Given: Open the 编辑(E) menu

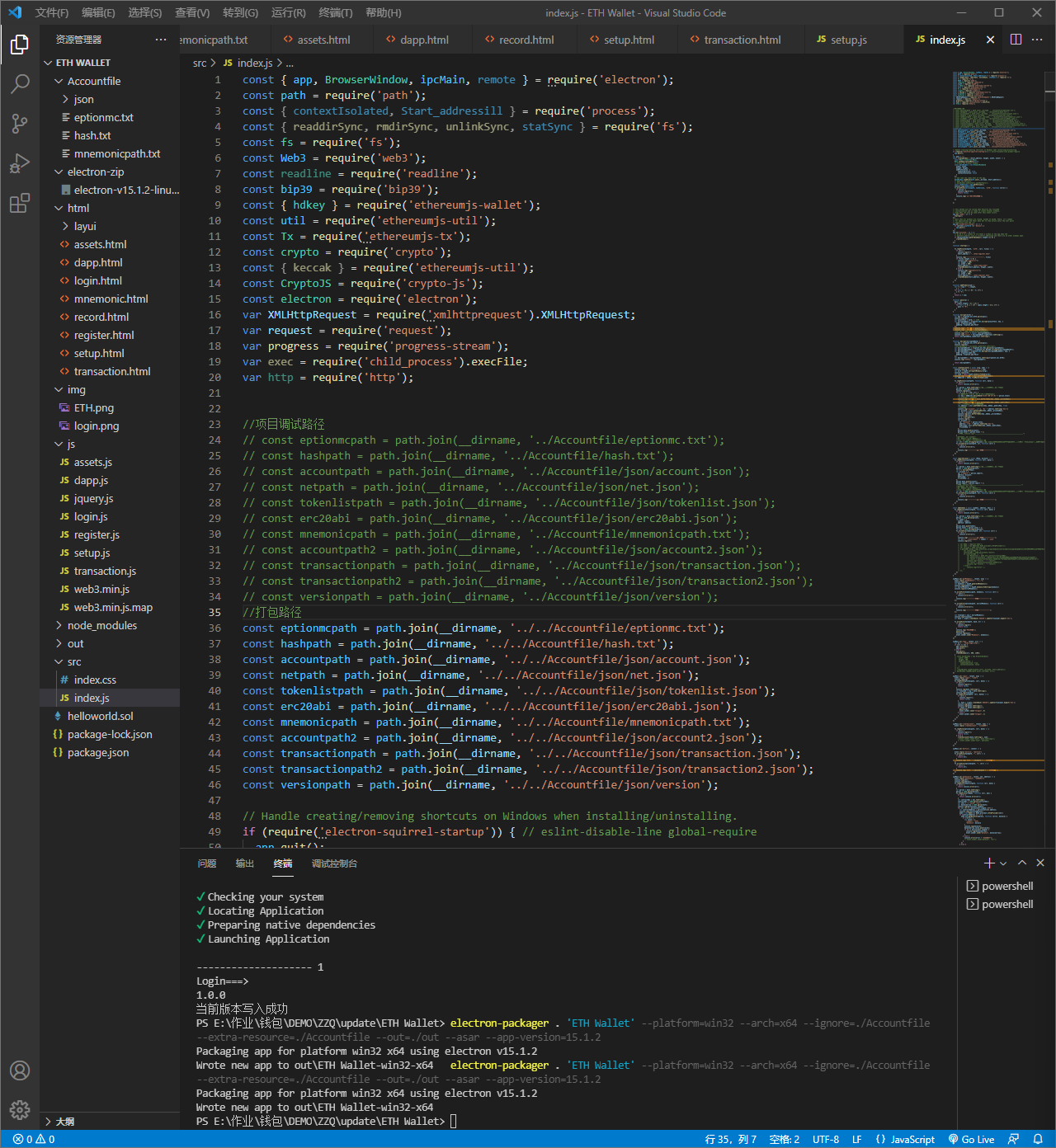Looking at the screenshot, I should (x=98, y=12).
